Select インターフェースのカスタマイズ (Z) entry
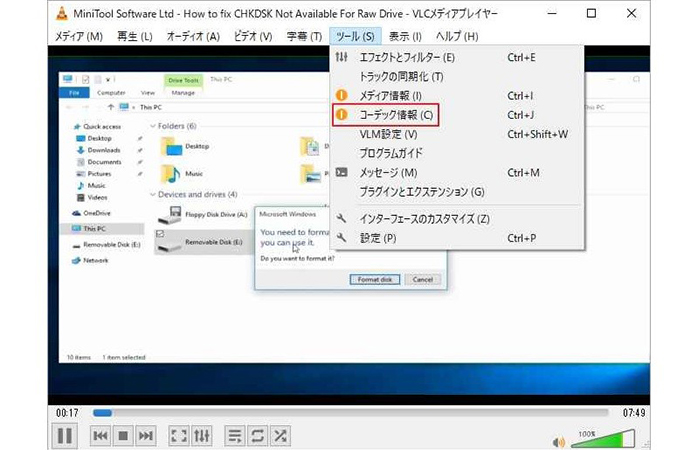The width and height of the screenshot is (697, 450). pyautogui.click(x=457, y=219)
